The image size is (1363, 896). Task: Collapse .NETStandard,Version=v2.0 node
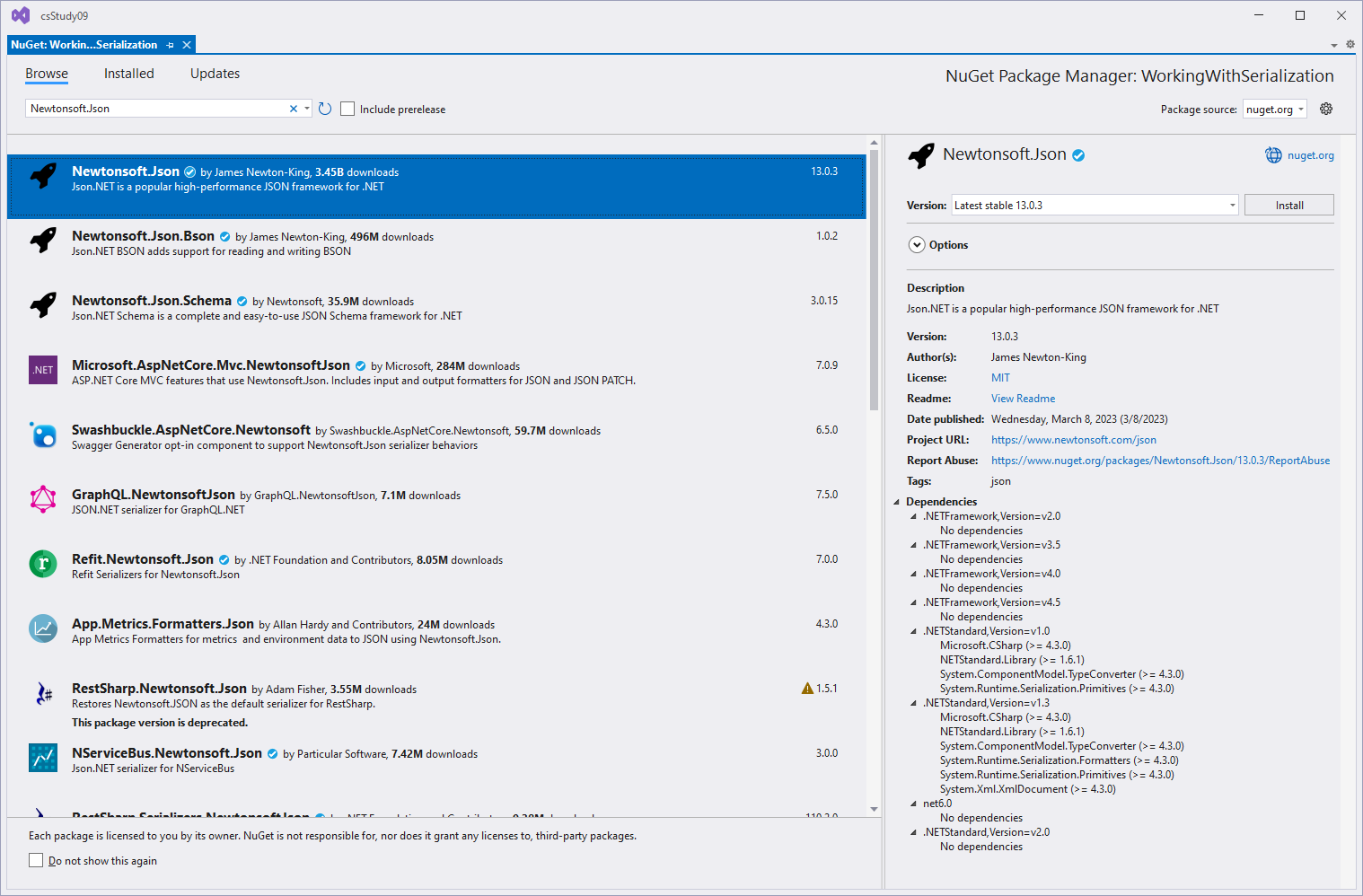(x=914, y=832)
